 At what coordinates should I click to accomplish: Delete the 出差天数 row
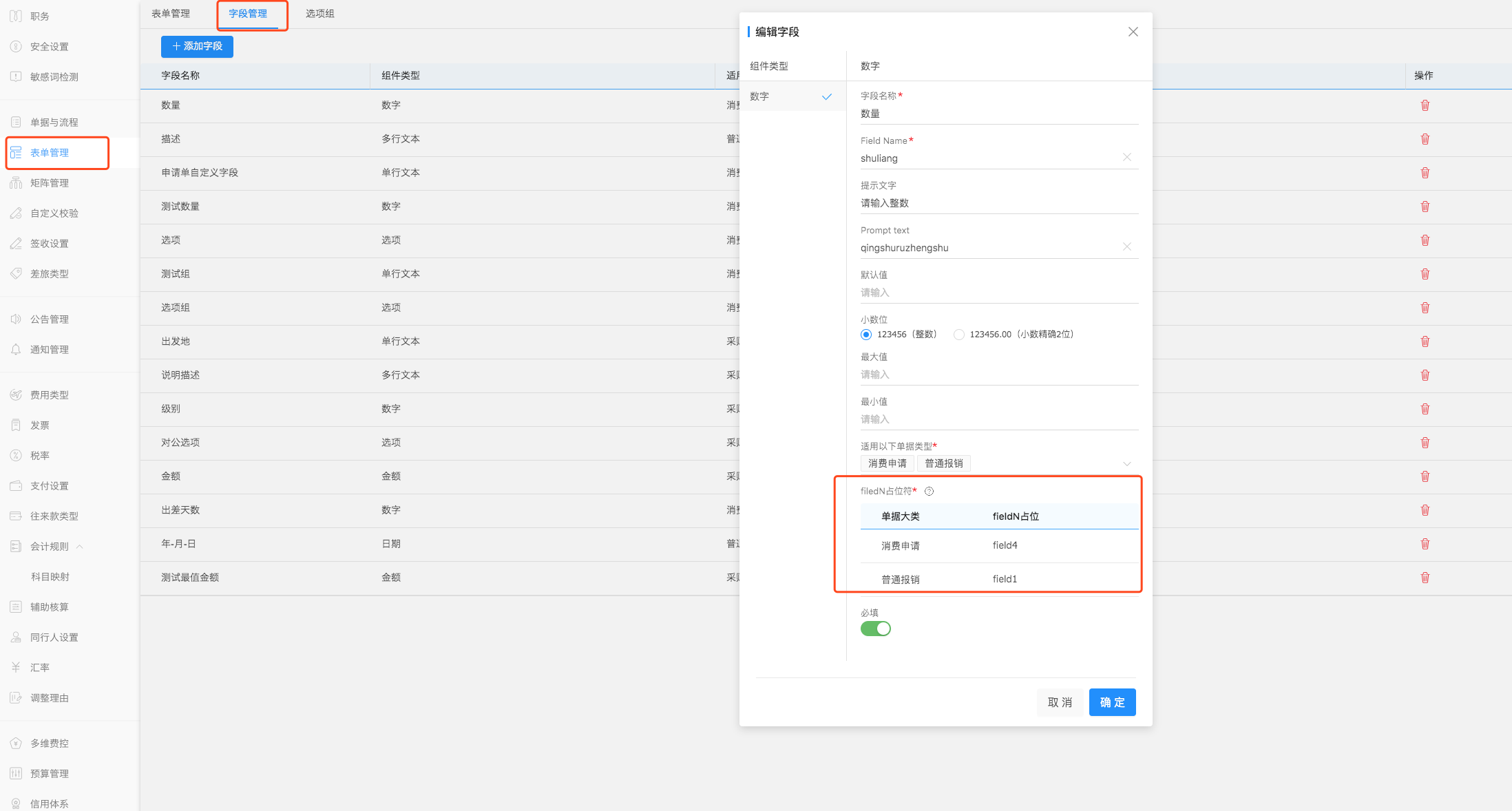pyautogui.click(x=1425, y=510)
